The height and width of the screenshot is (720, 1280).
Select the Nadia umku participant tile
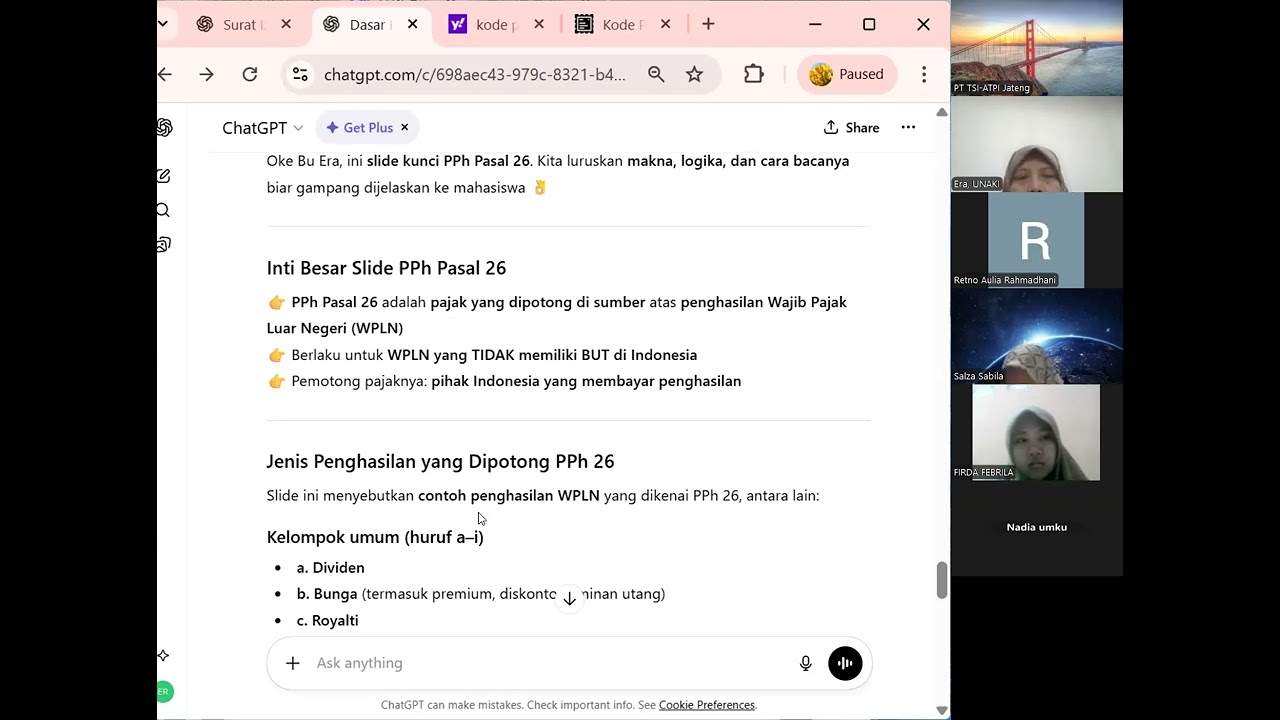coord(1036,527)
